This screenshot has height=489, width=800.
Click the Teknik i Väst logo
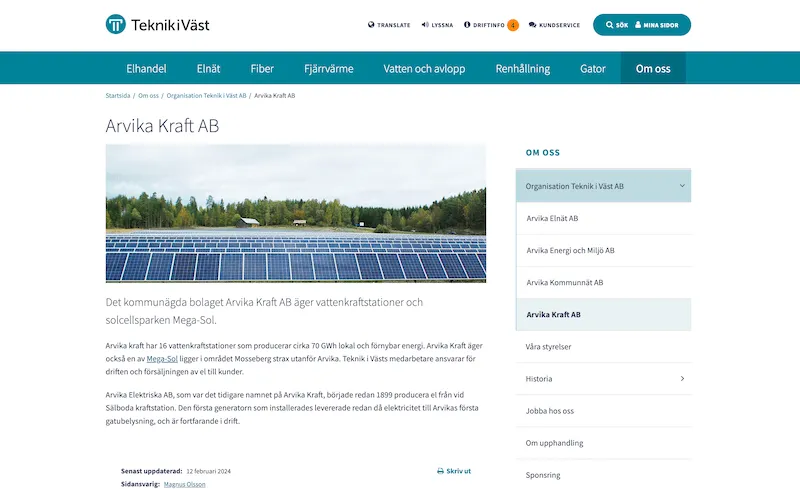click(x=158, y=25)
